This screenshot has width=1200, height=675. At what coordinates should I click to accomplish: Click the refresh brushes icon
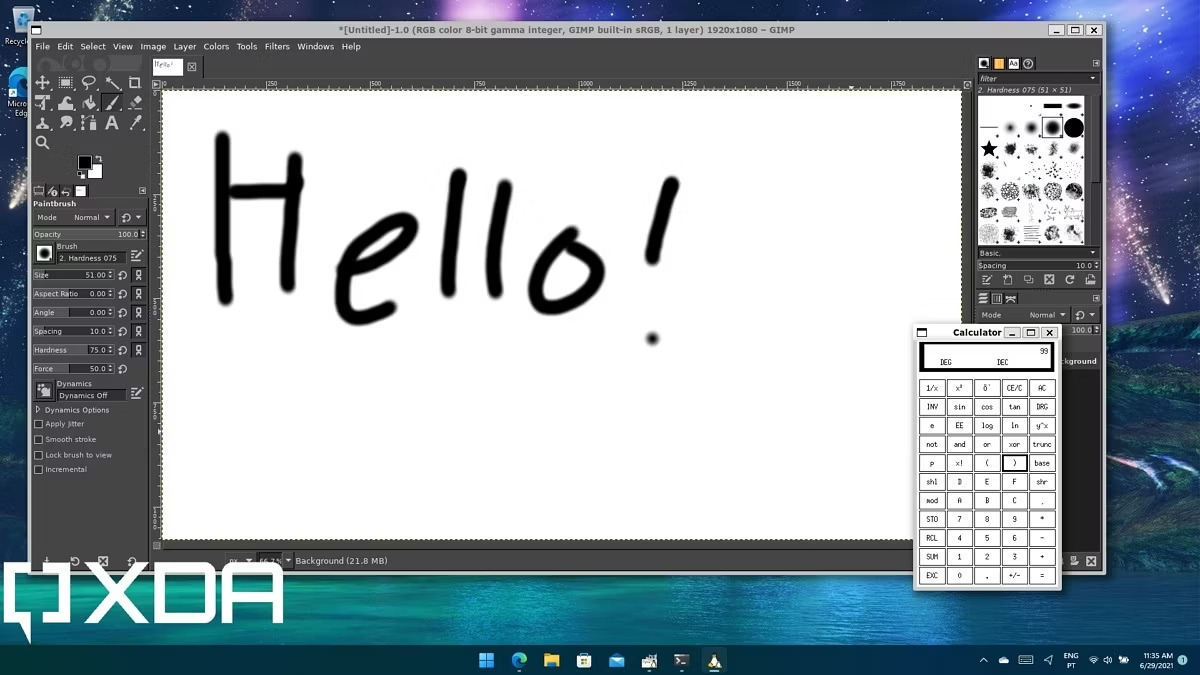[1070, 280]
